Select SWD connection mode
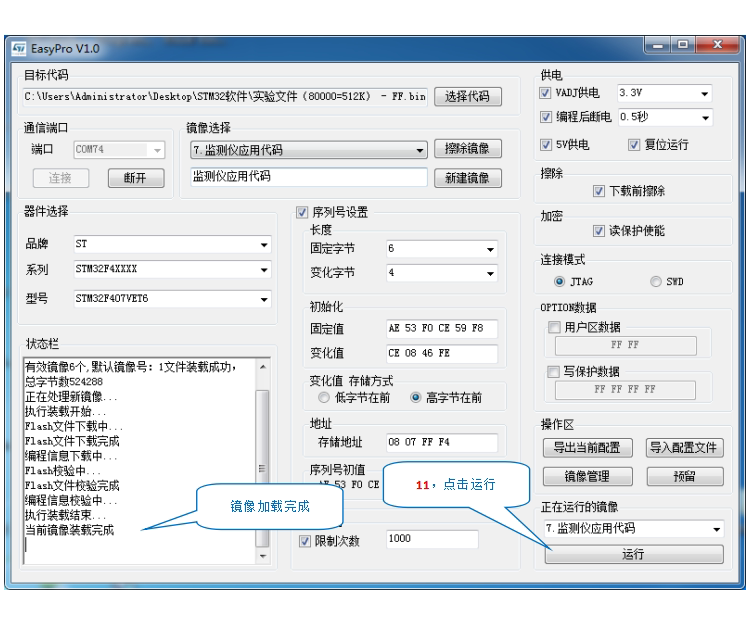 click(656, 281)
